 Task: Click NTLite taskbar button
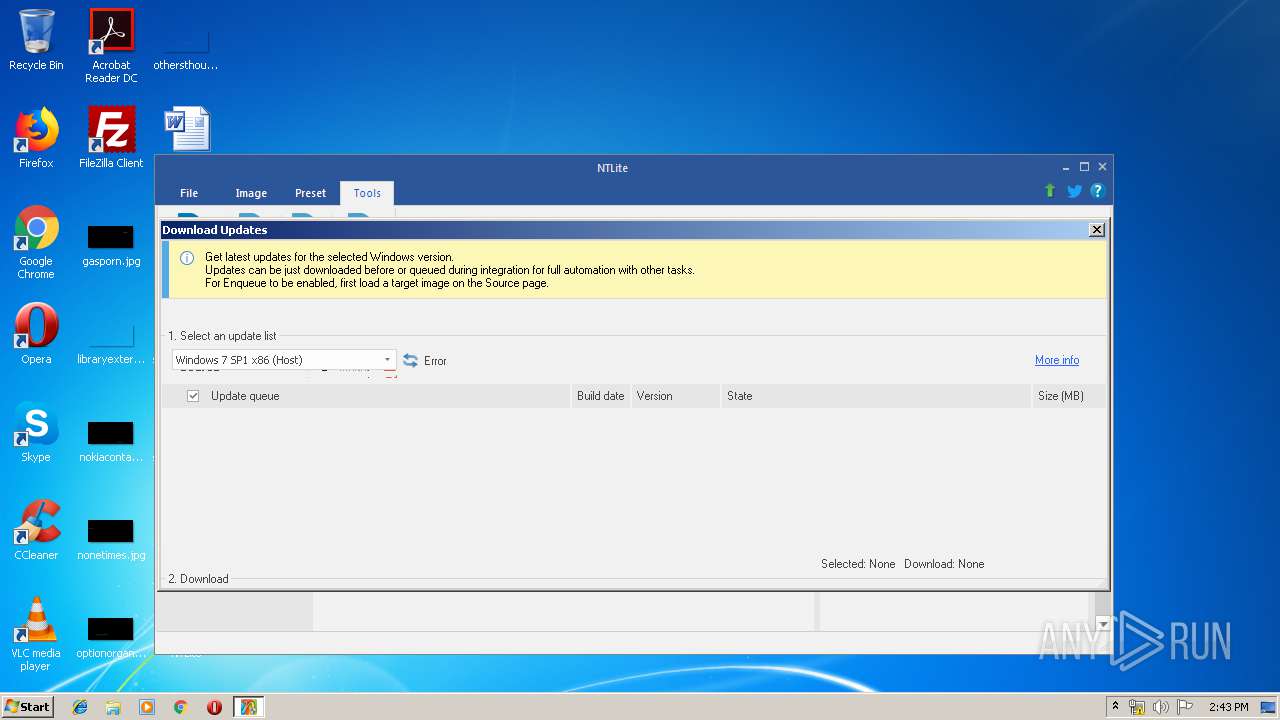pos(248,707)
